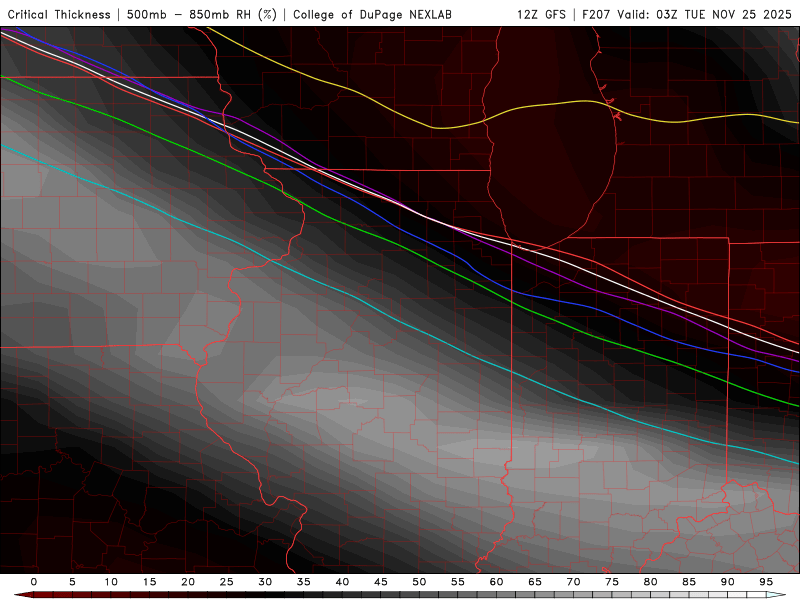Click the 'F207' forecast hour text

pyautogui.click(x=596, y=14)
